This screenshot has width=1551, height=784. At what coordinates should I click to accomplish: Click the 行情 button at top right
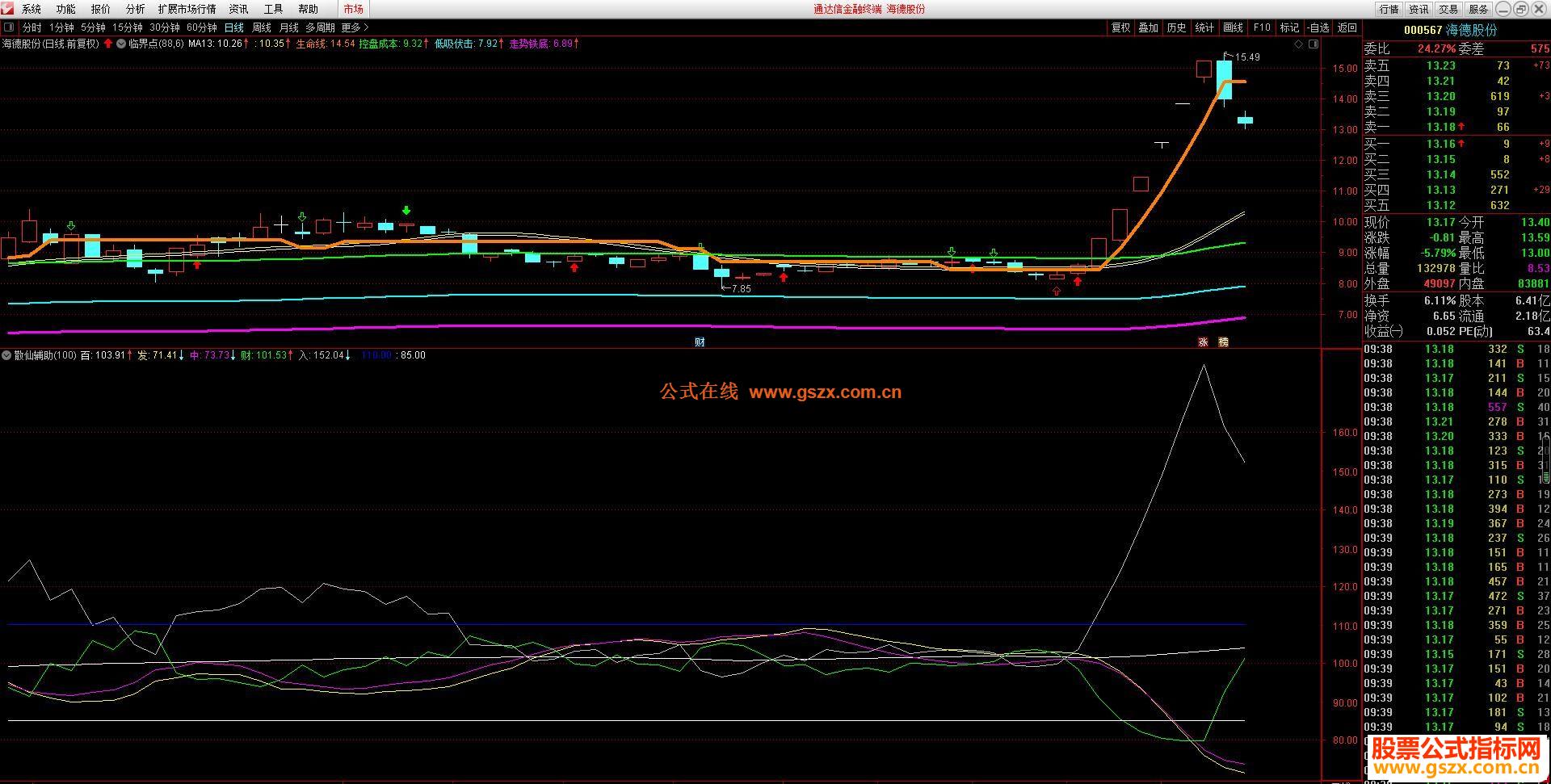[x=1389, y=9]
